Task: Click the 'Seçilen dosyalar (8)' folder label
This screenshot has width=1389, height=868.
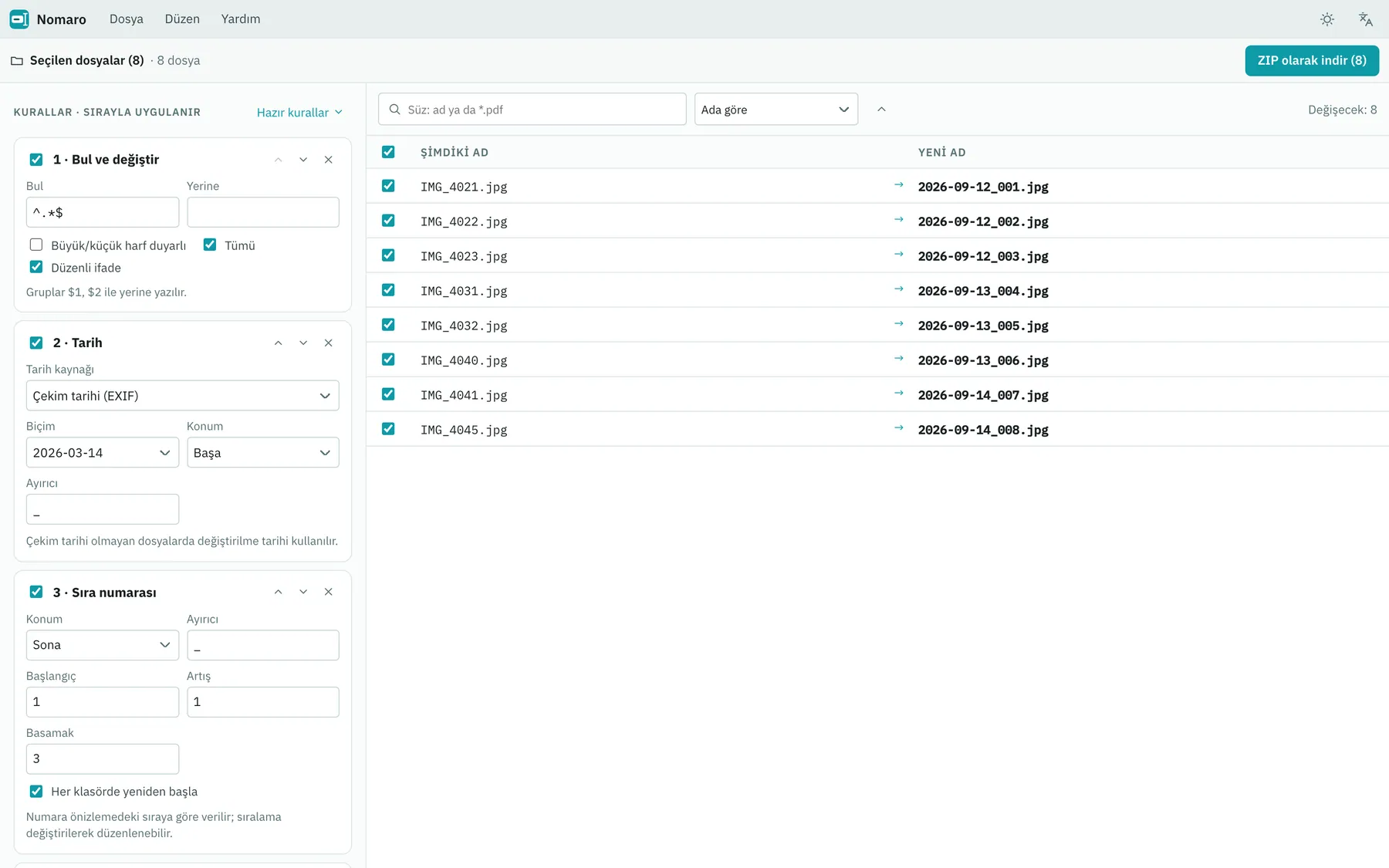Action: coord(87,60)
